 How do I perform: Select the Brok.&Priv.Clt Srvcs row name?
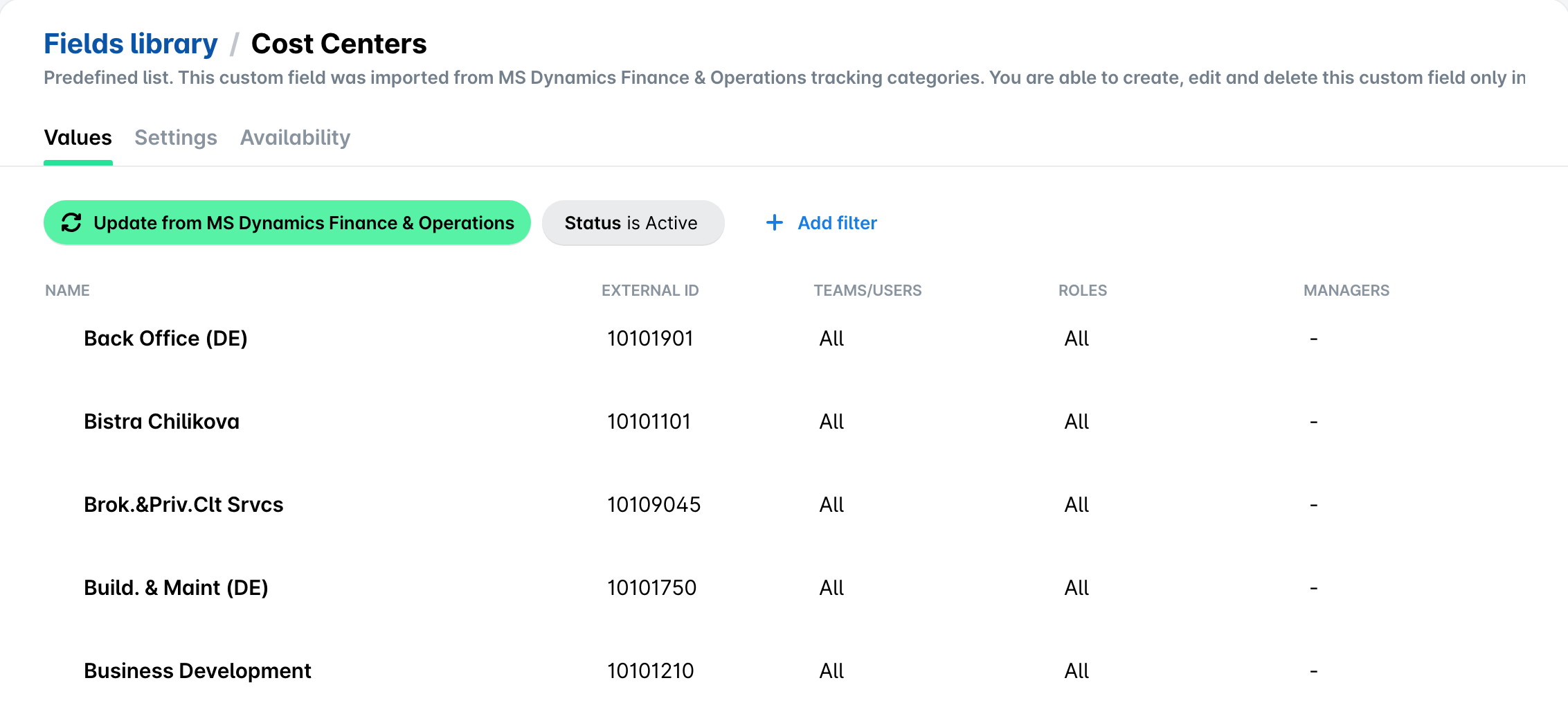(183, 504)
